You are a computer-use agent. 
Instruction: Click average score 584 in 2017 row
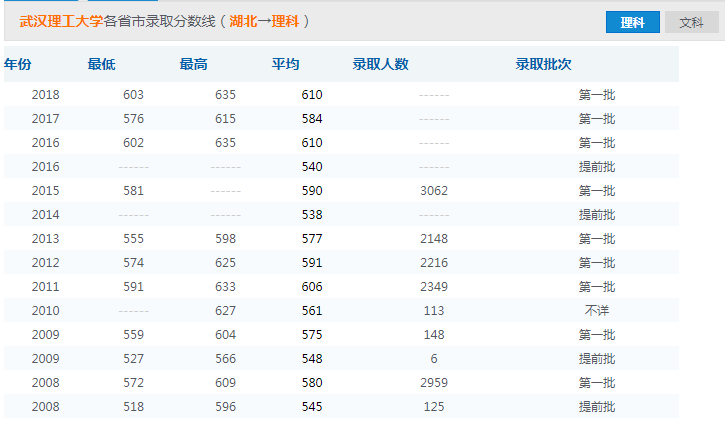[x=312, y=119]
